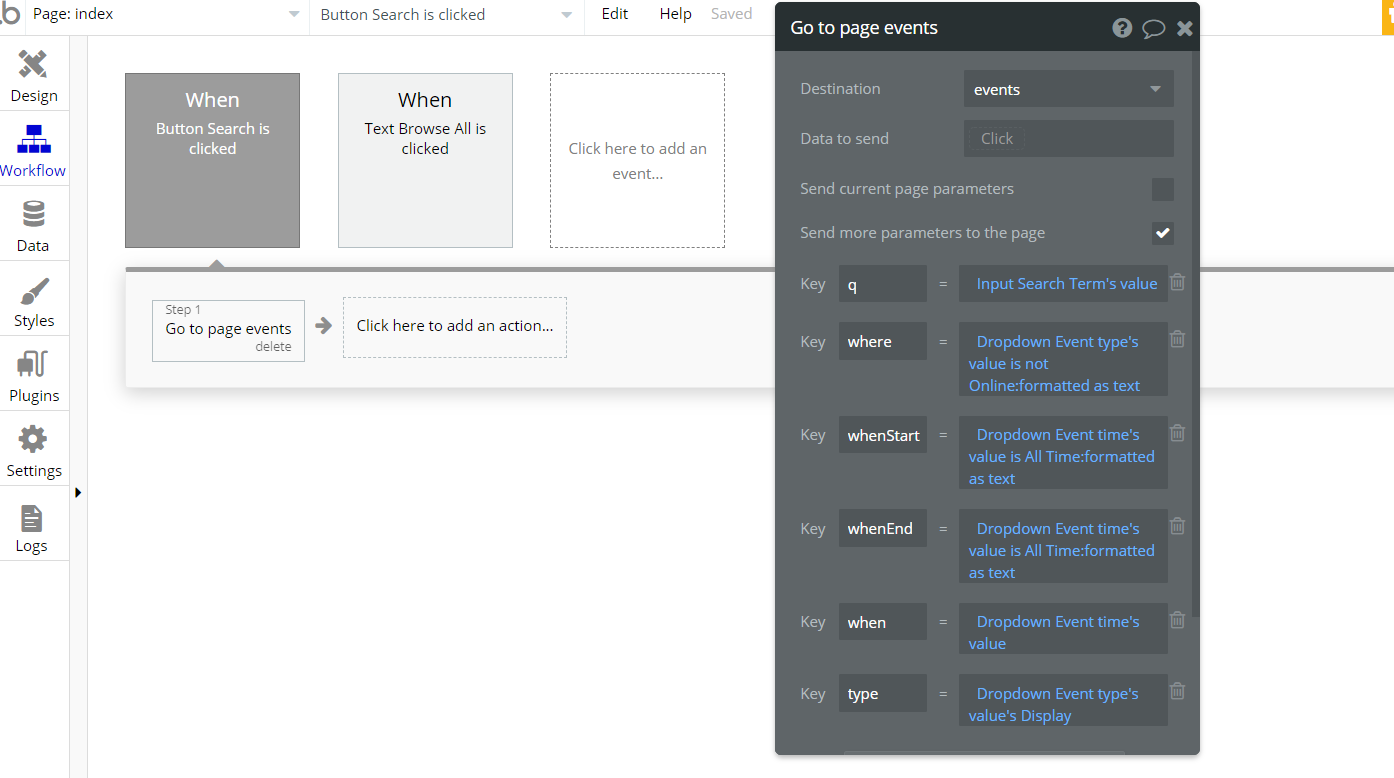Enable Send current page parameters checkbox
The image size is (1394, 778).
1162,190
